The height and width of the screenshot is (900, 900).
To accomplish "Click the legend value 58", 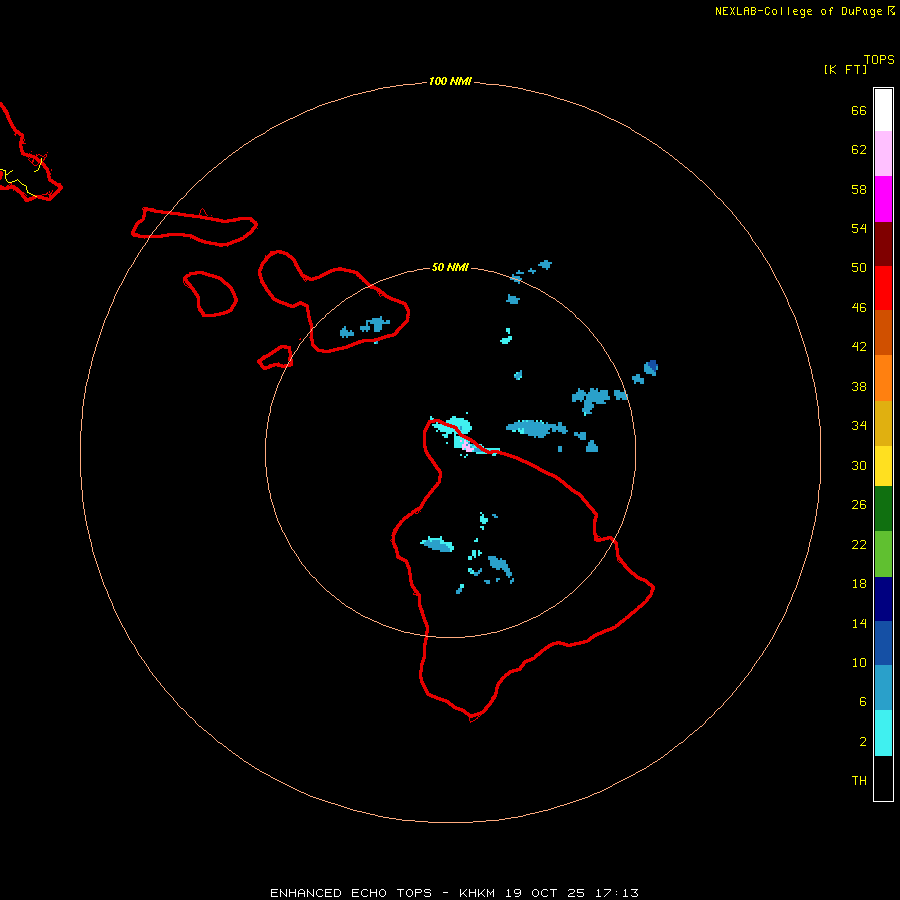I will pyautogui.click(x=859, y=189).
